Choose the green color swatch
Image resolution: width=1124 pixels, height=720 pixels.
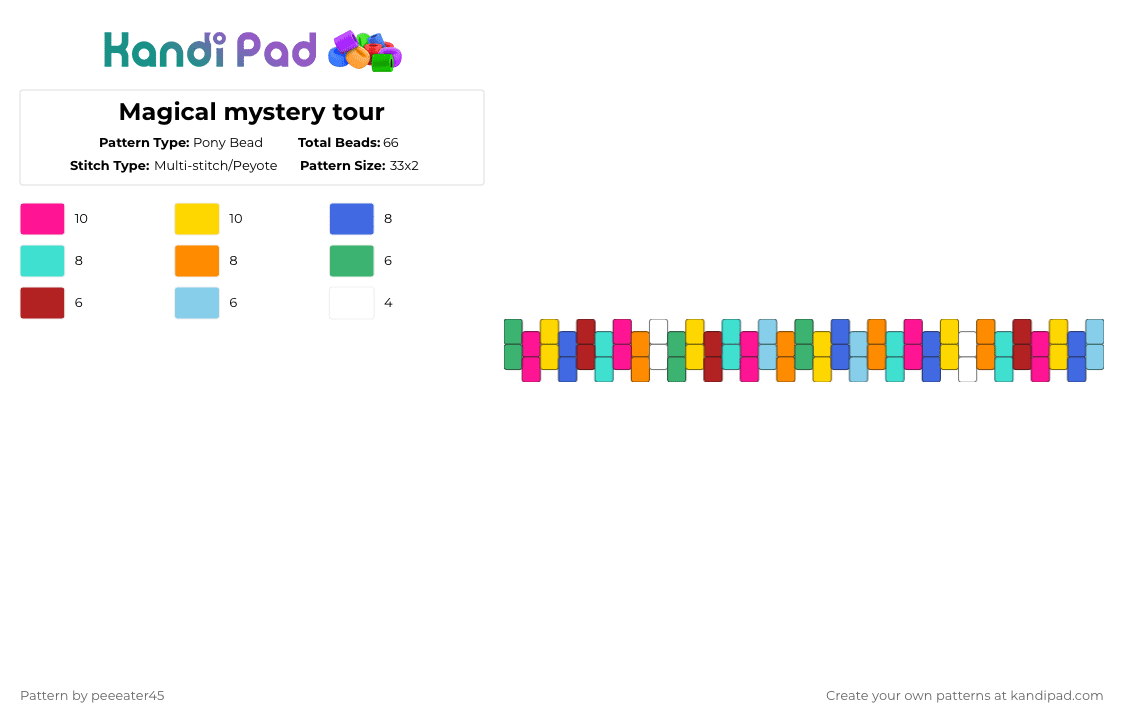click(352, 261)
